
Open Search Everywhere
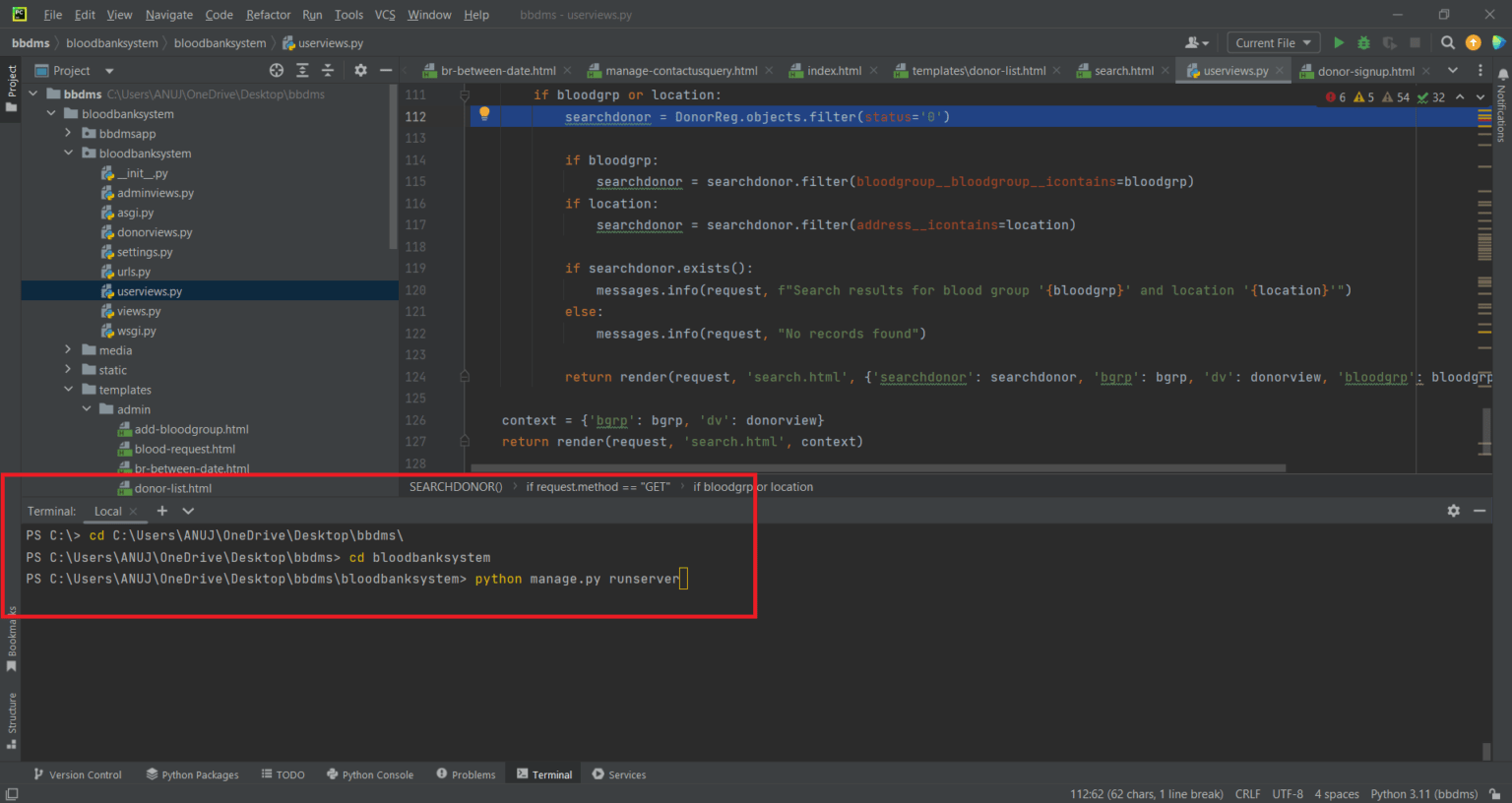click(x=1446, y=42)
